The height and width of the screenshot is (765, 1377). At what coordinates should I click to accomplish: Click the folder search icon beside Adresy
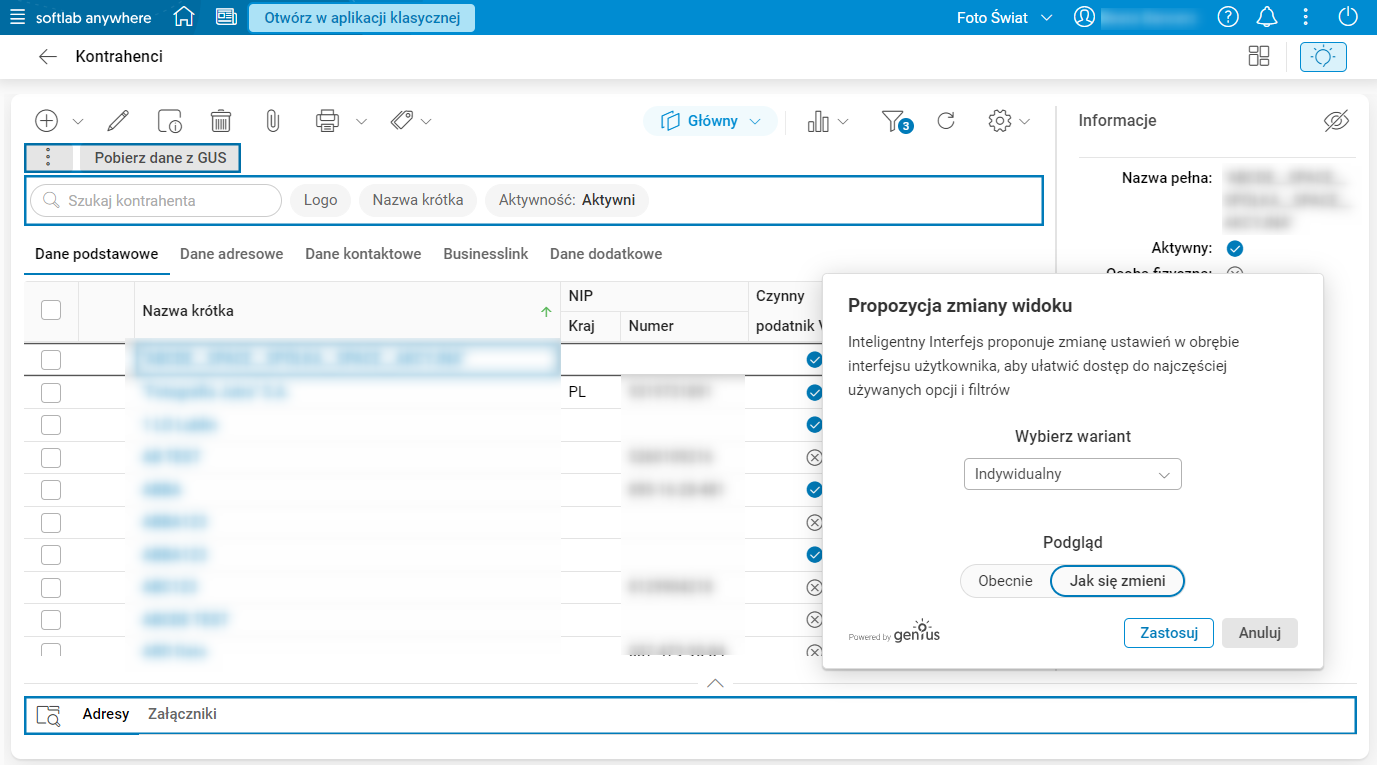pyautogui.click(x=48, y=715)
